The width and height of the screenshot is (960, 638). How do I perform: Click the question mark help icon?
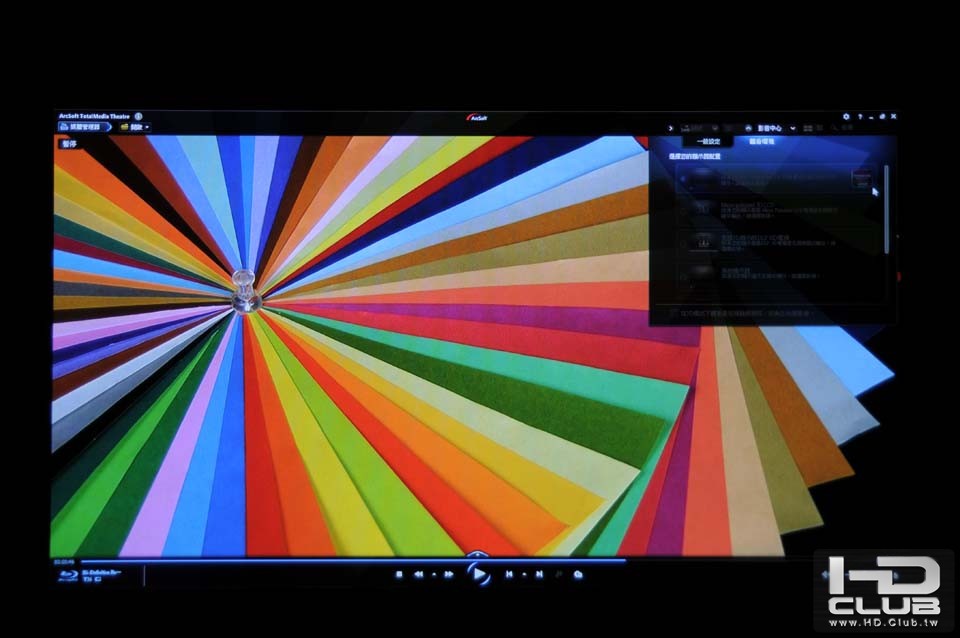(860, 116)
